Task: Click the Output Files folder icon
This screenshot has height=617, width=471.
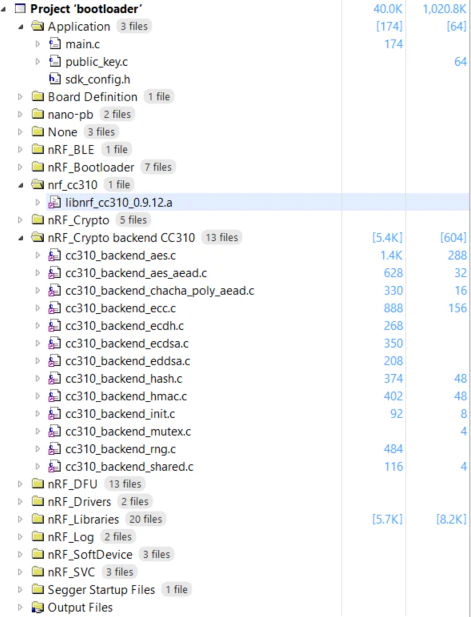Action: coord(37,608)
